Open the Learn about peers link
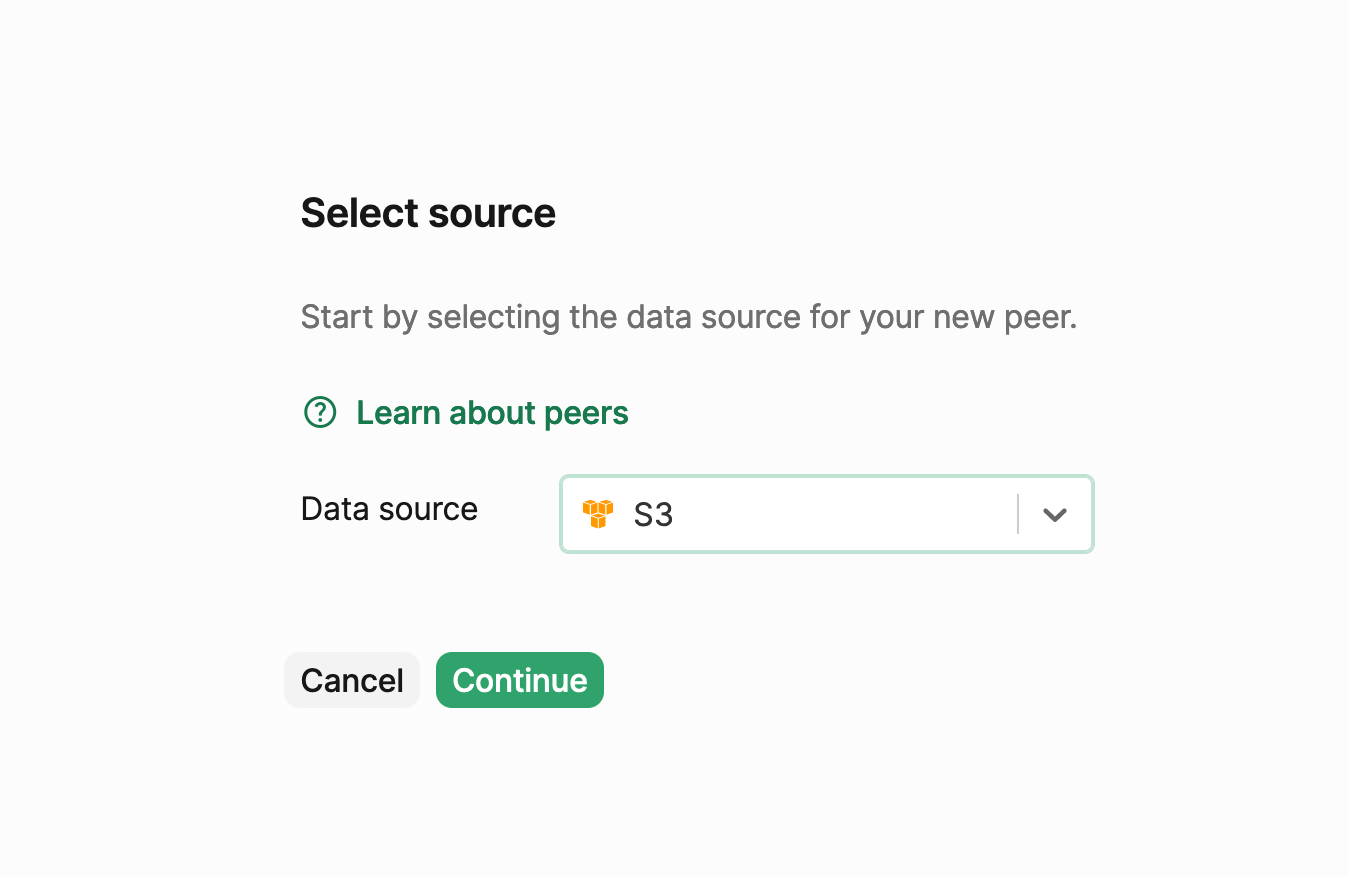Screen dimensions: 1348x876 tap(492, 412)
